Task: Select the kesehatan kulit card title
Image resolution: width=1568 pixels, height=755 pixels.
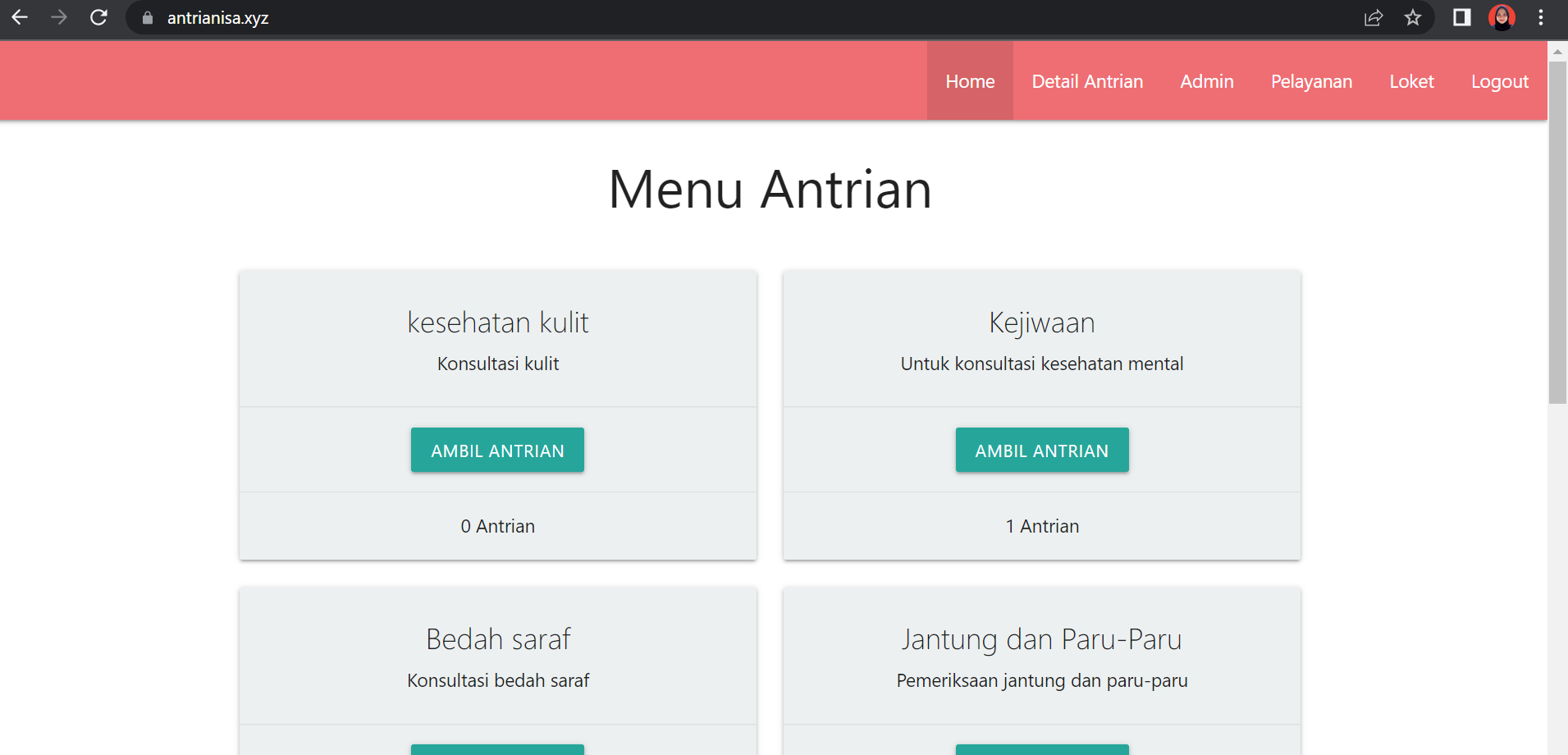Action: (498, 323)
